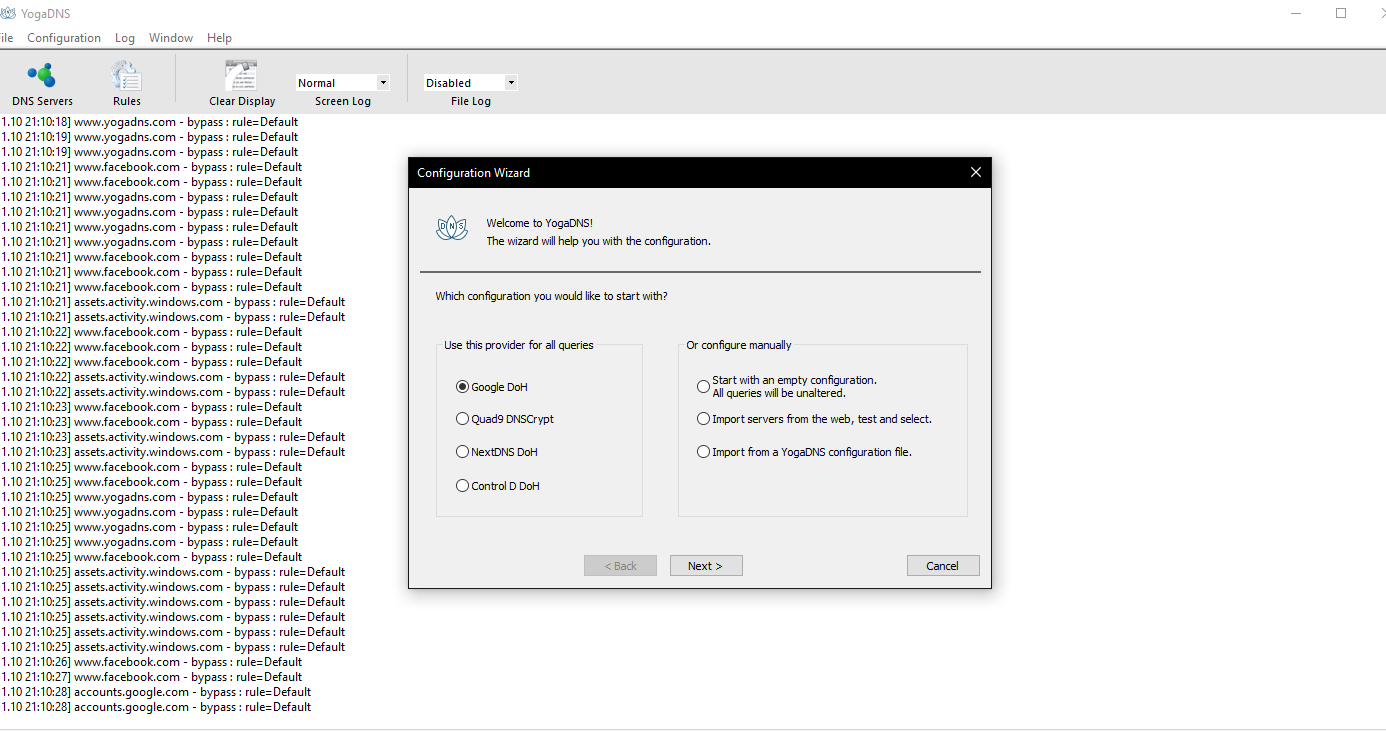This screenshot has height=731, width=1386.
Task: Click the 'Or configure manually' group label
Action: pyautogui.click(x=739, y=345)
